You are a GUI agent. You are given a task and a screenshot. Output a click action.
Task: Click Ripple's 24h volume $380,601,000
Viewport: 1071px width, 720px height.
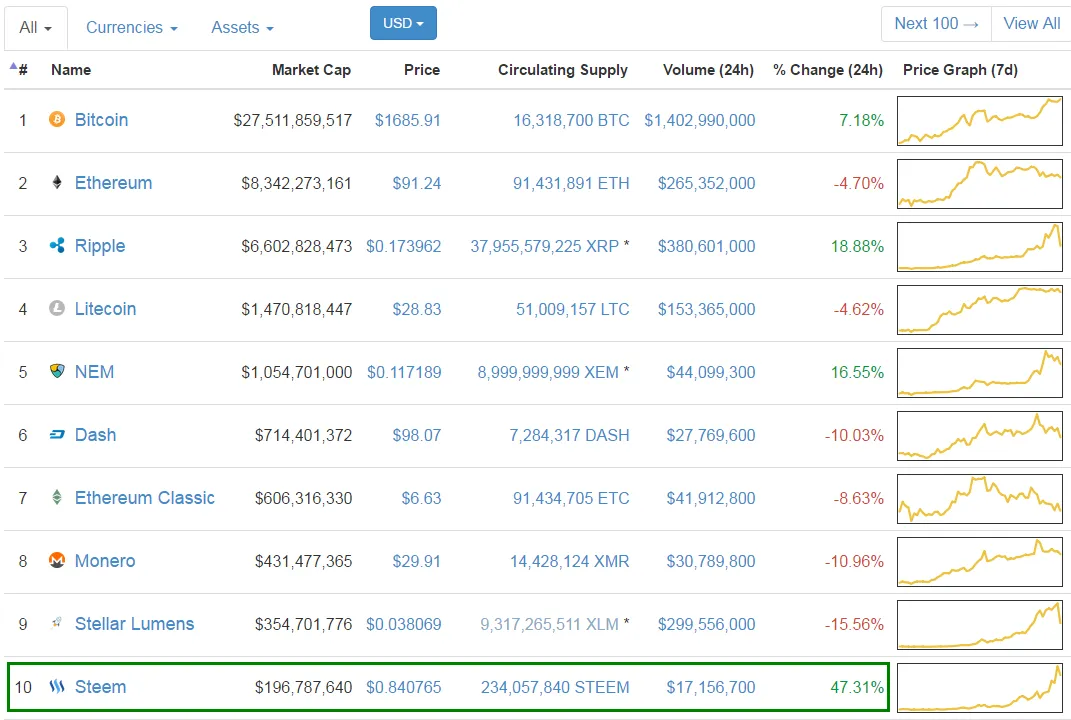[x=706, y=246]
